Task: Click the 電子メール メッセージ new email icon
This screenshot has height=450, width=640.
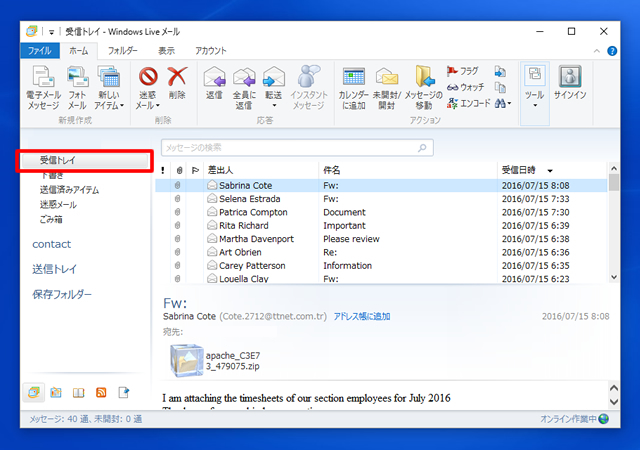Action: tap(42, 77)
